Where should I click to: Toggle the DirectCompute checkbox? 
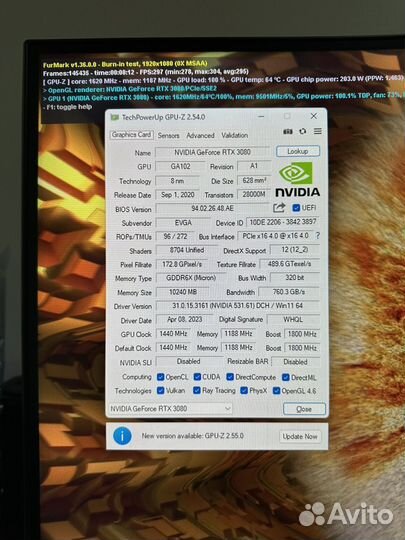[x=230, y=377]
